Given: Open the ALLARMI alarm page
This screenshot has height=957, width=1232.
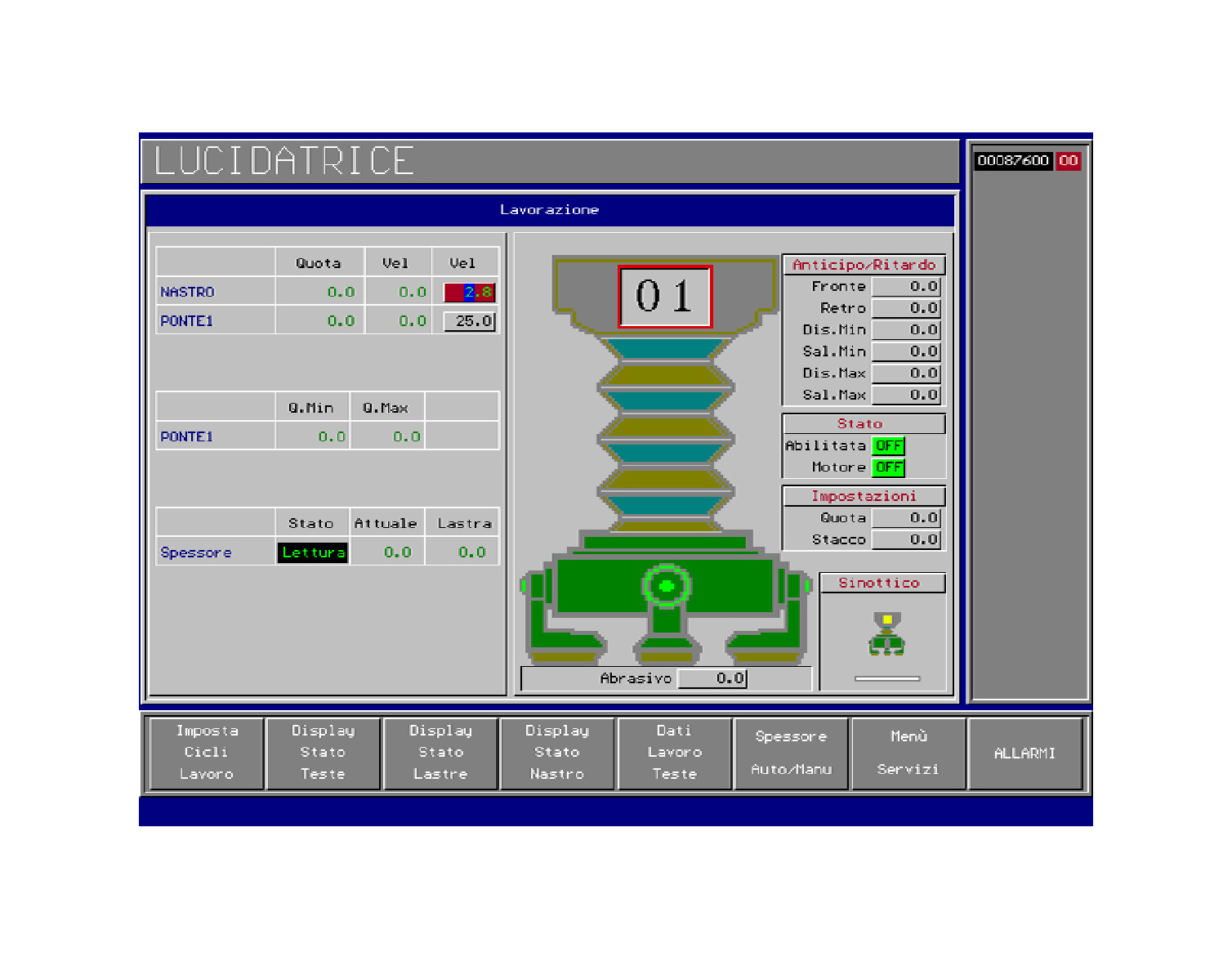Looking at the screenshot, I should click(1025, 753).
